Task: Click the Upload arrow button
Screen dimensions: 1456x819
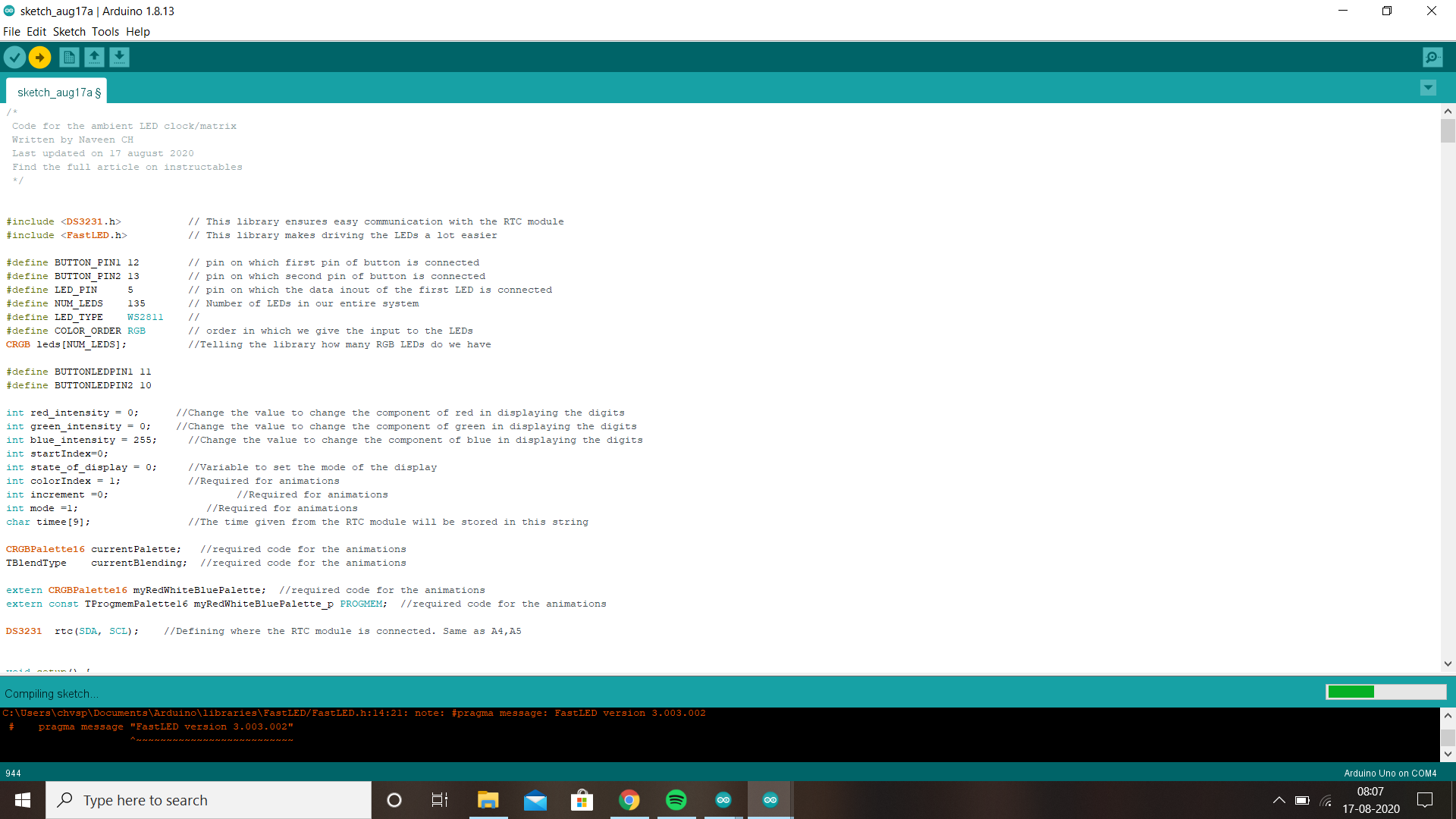Action: point(39,57)
